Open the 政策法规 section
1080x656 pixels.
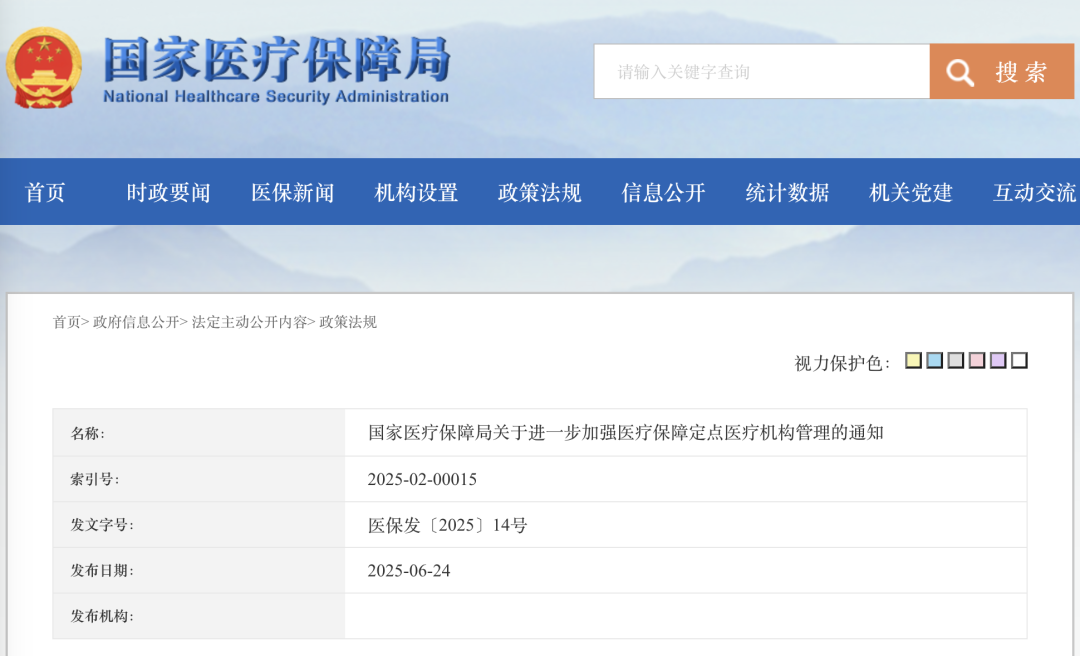point(539,192)
